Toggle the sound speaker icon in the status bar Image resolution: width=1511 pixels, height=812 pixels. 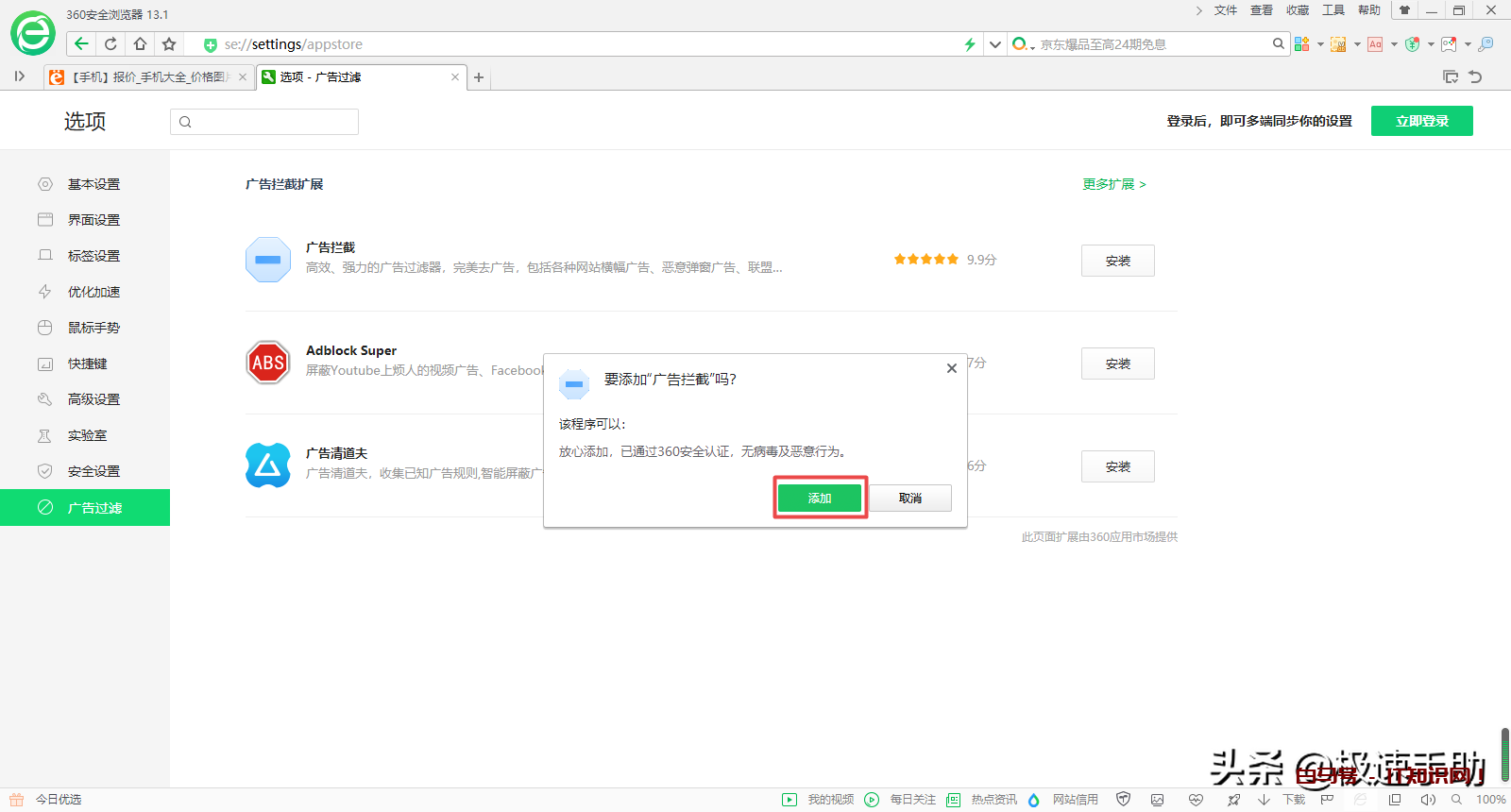click(x=1427, y=800)
